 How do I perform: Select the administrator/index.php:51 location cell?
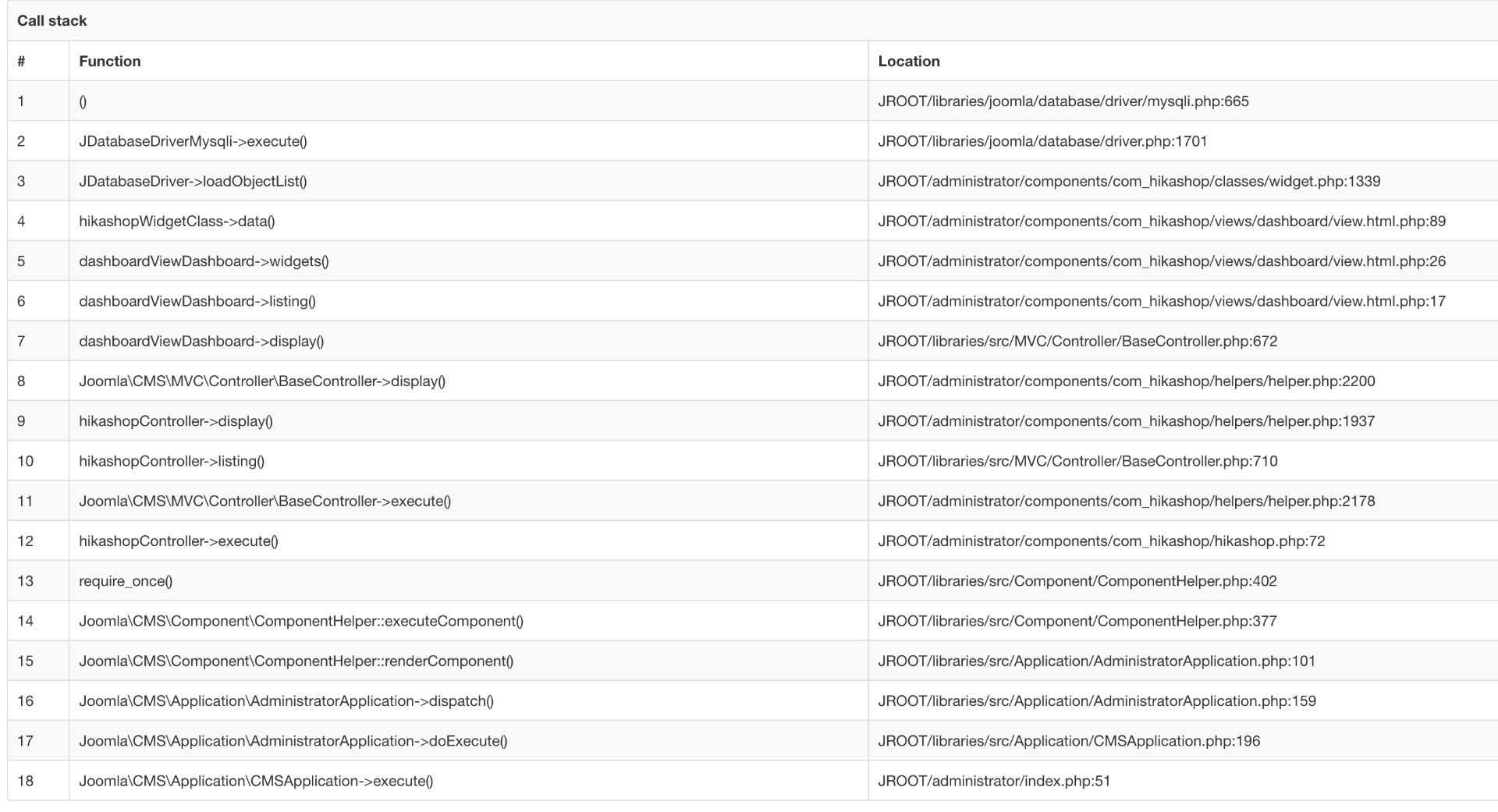[994, 781]
